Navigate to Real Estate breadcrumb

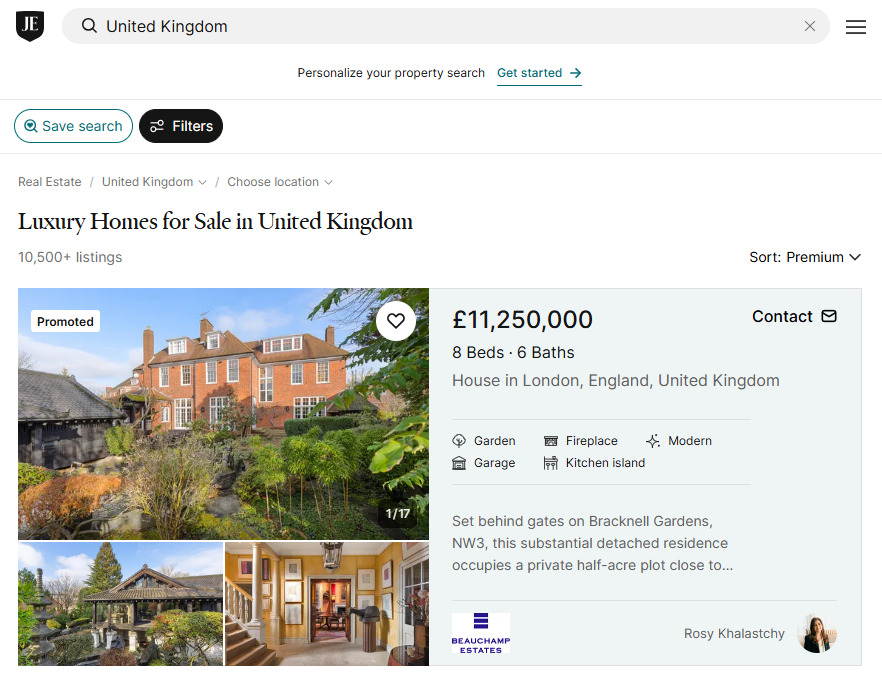[x=49, y=182]
